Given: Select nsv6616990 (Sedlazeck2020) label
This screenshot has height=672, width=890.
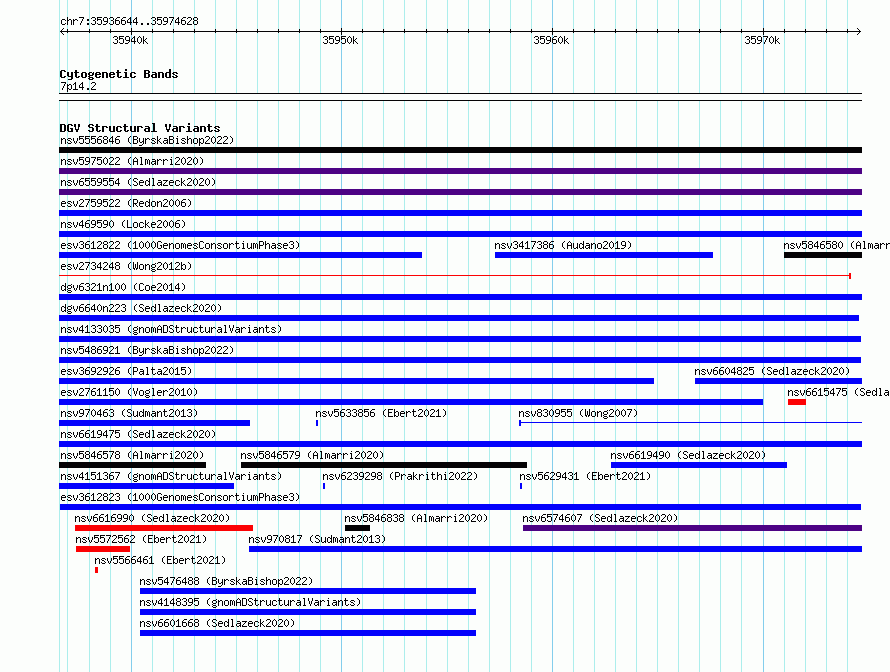Looking at the screenshot, I should pos(152,518).
